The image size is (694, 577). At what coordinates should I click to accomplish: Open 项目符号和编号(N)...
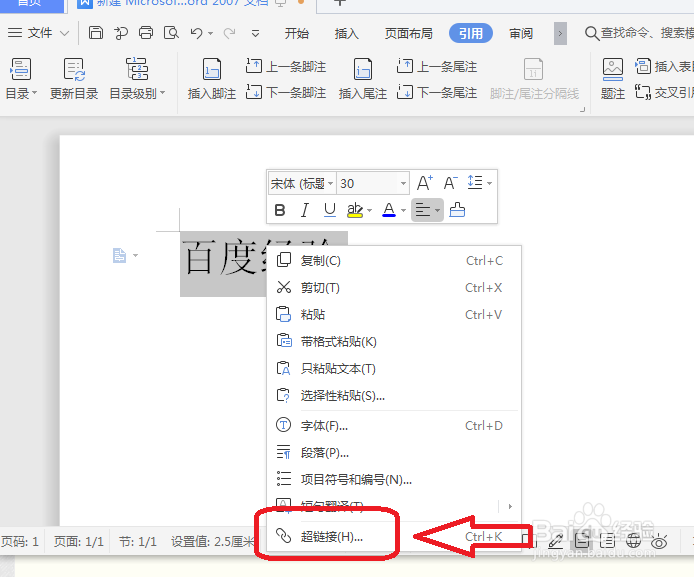point(394,480)
